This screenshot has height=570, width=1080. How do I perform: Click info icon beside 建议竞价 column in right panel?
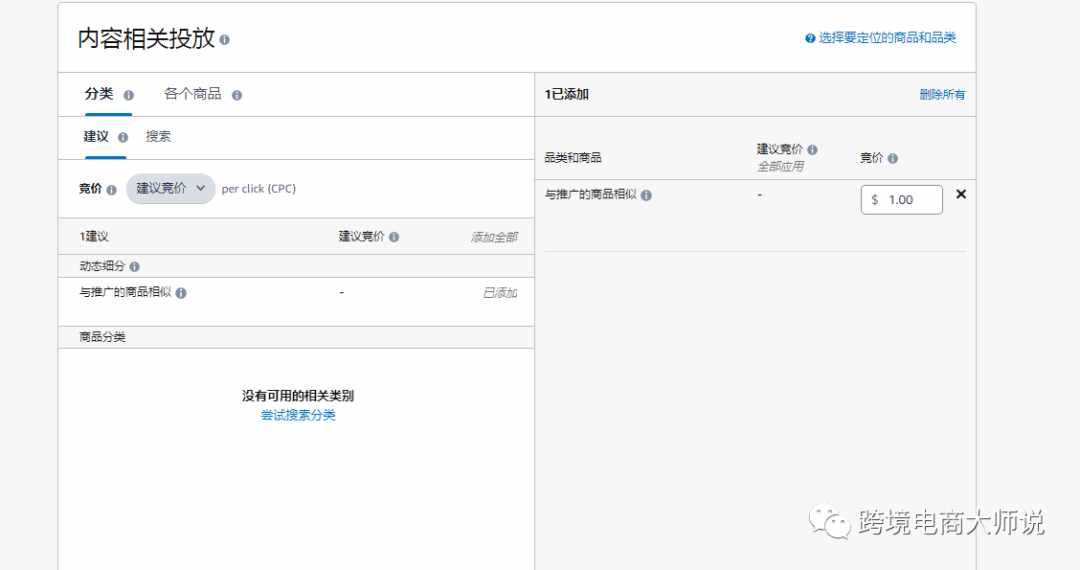tap(813, 149)
